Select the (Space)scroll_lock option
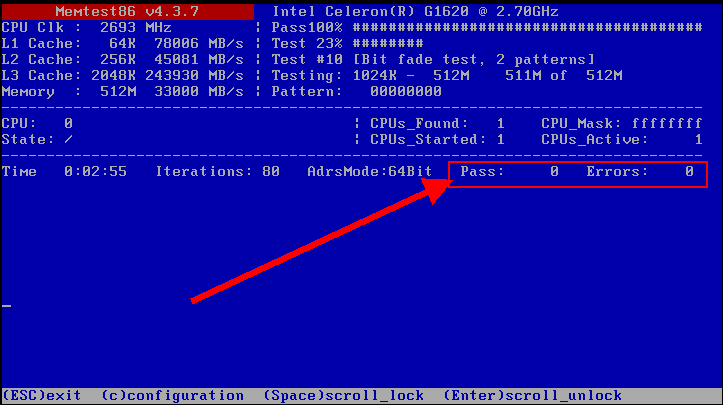The image size is (723, 405). point(343,395)
